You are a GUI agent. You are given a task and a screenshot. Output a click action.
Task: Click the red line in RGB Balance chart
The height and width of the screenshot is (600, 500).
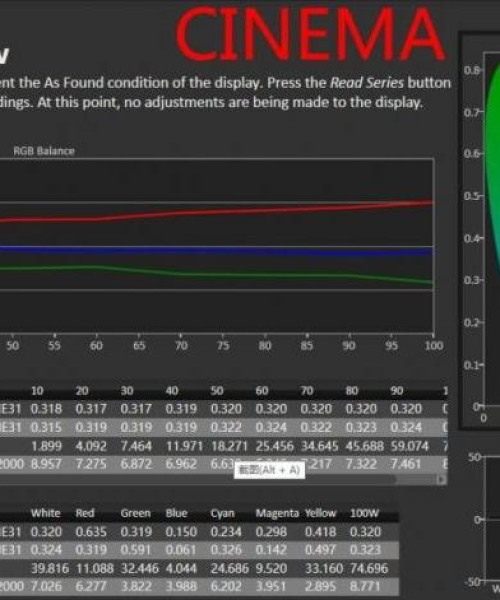click(x=217, y=212)
